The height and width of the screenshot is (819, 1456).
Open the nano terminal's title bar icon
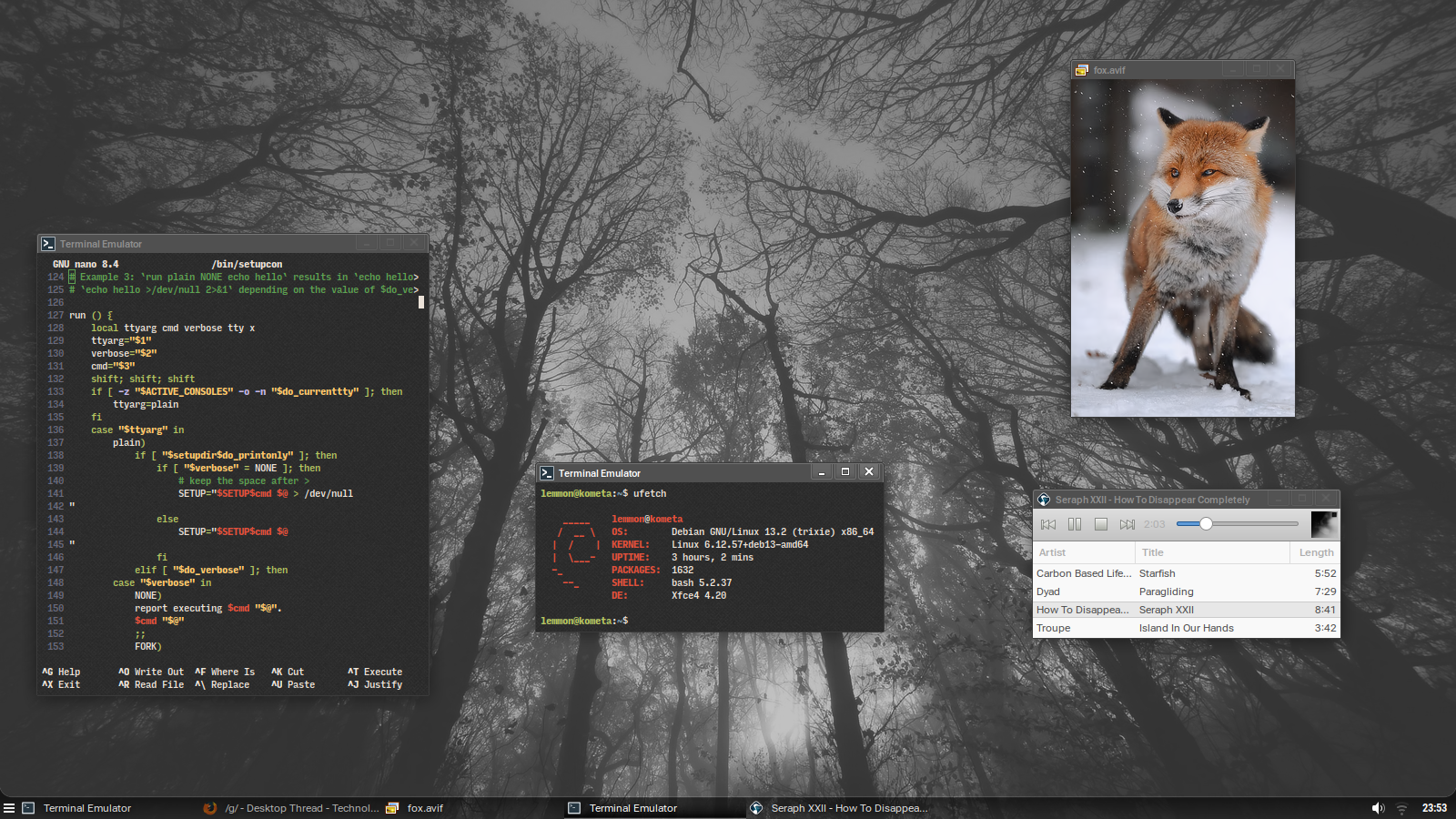(x=48, y=244)
